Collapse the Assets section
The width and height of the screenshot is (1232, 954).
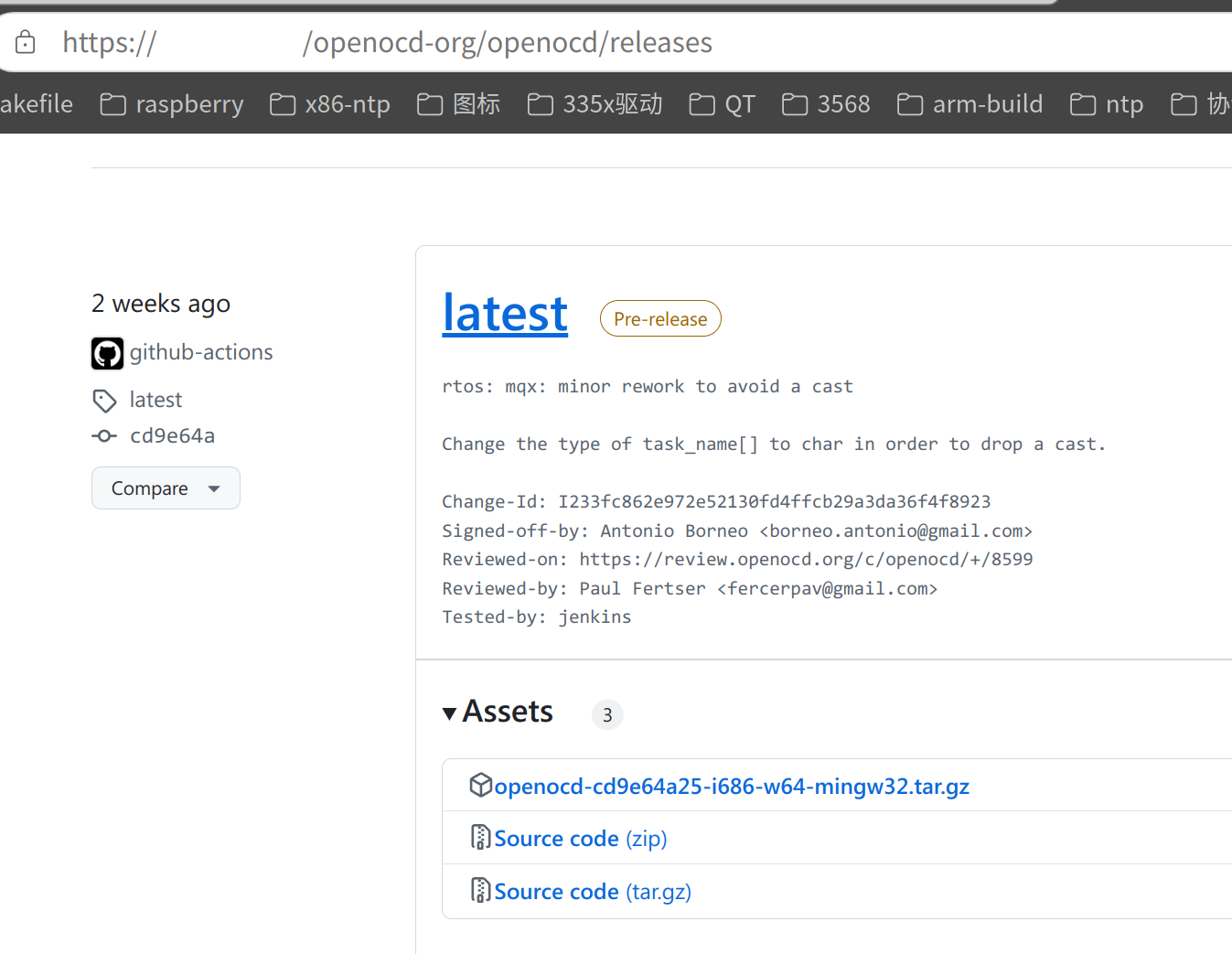(x=498, y=712)
